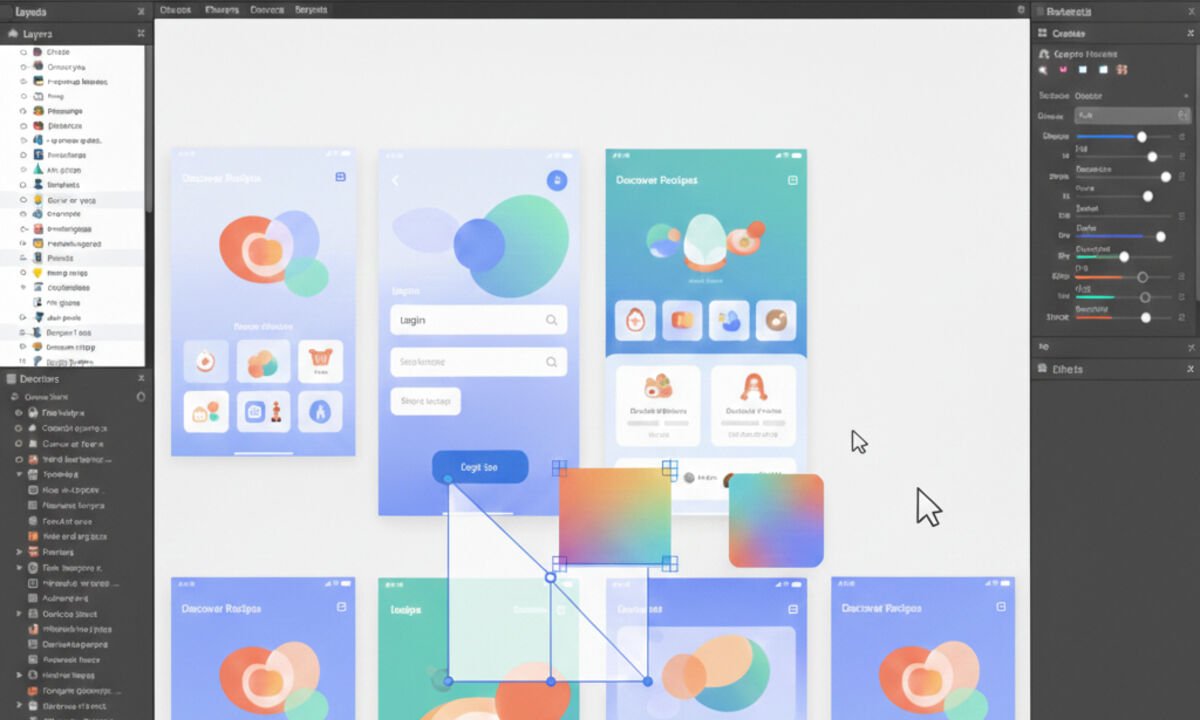The image size is (1200, 720).
Task: Select the 'Borpen t oos' layer row
Action: [73, 332]
